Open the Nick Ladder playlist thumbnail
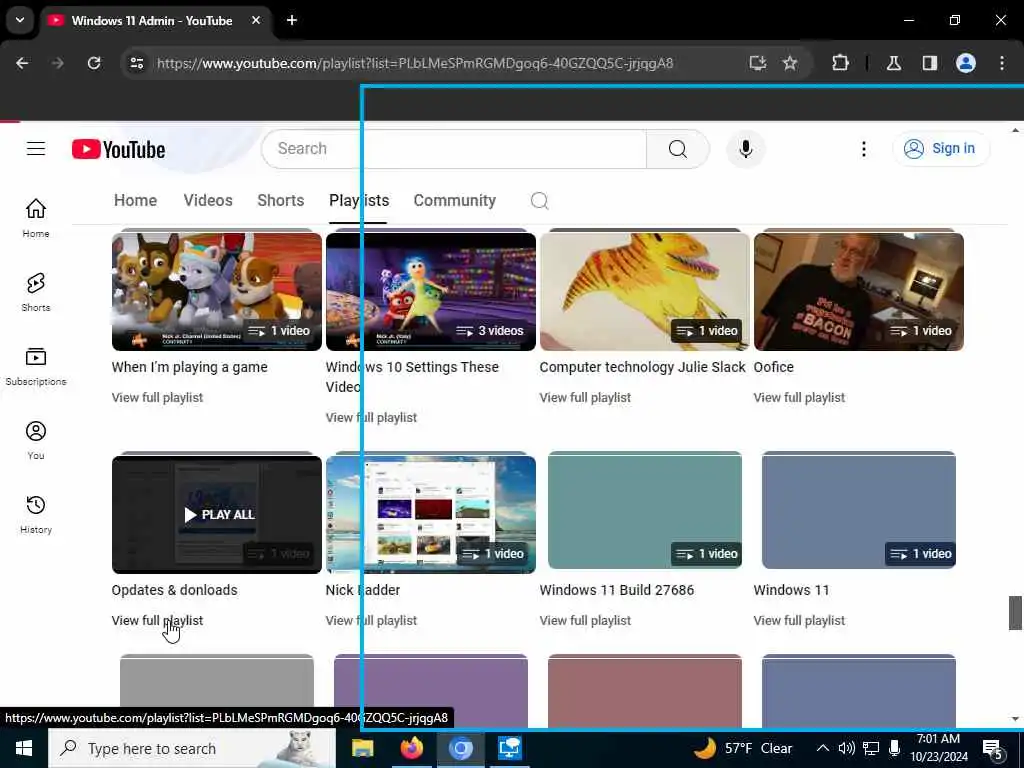Screen dimensions: 1024x768 (x=431, y=514)
